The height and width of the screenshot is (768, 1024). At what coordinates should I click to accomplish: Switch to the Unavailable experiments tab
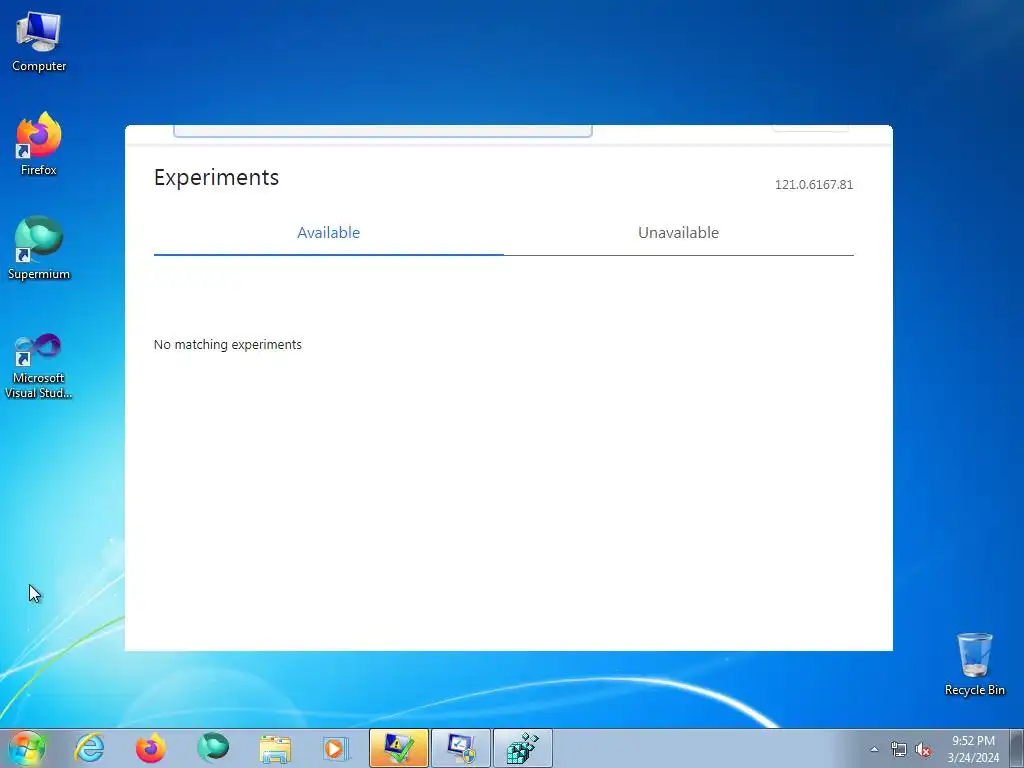point(679,232)
